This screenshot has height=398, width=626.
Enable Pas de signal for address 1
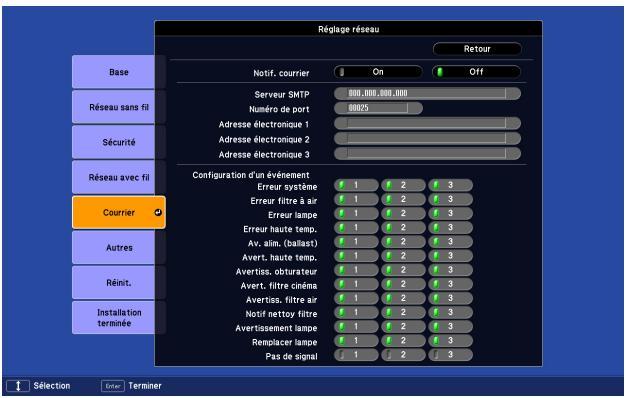point(356,354)
